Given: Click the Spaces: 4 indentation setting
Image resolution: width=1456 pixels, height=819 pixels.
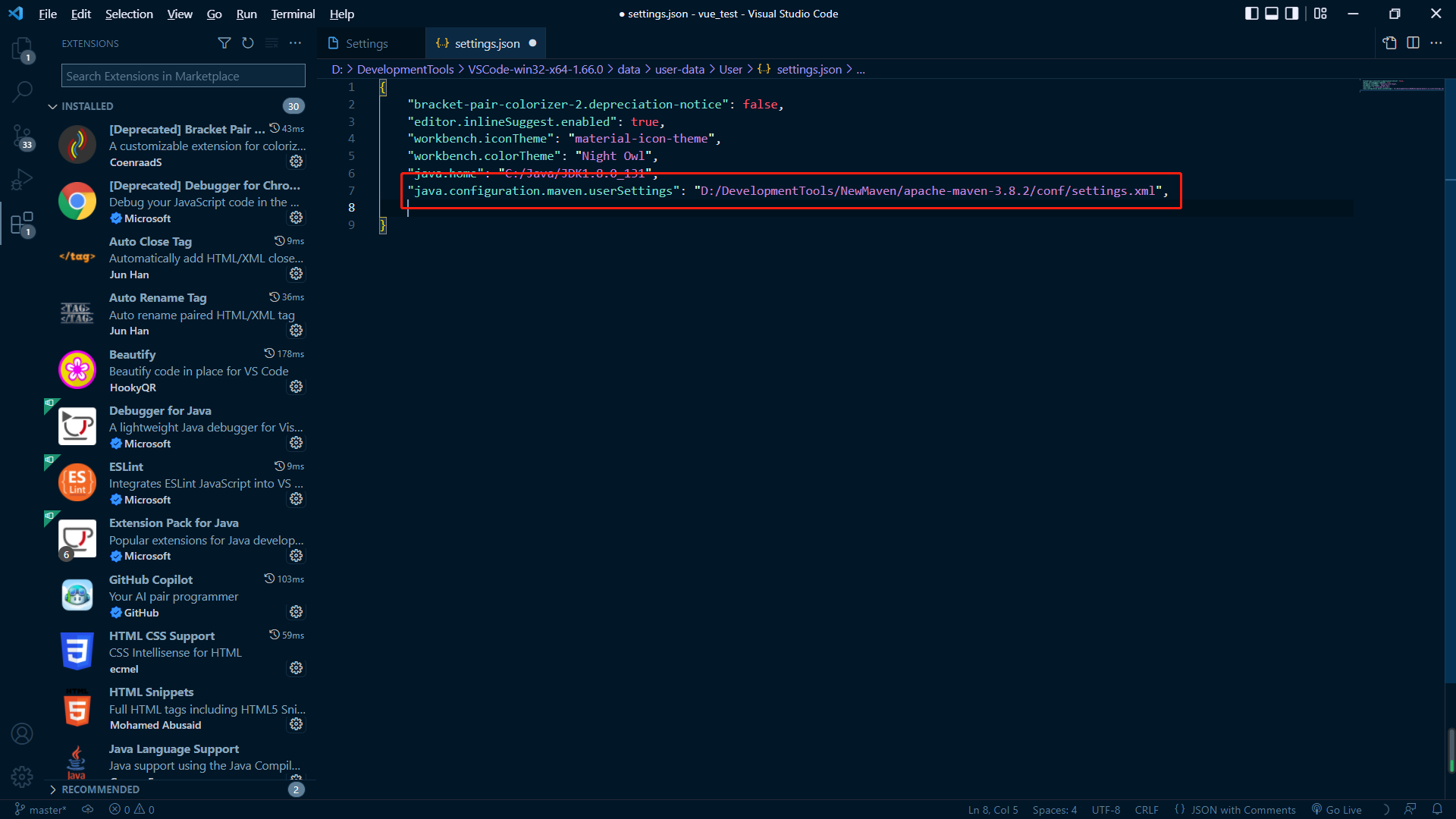Looking at the screenshot, I should pos(1054,809).
